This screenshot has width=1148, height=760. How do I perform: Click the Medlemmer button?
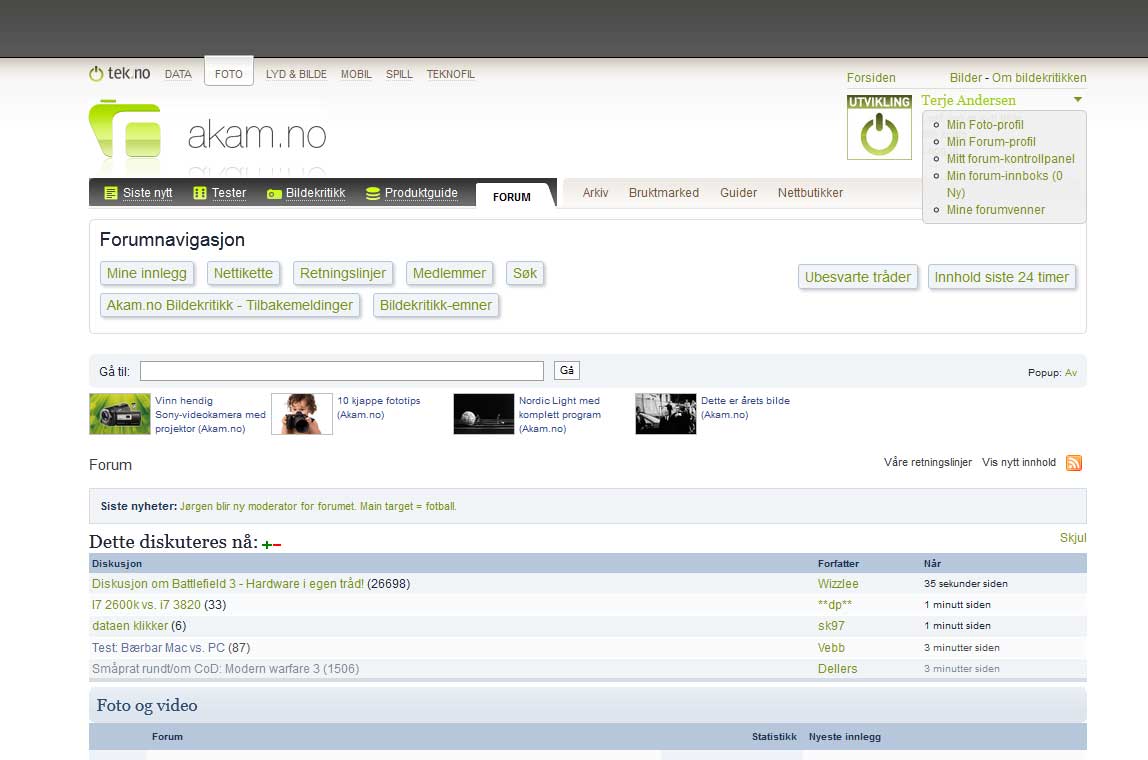(449, 273)
